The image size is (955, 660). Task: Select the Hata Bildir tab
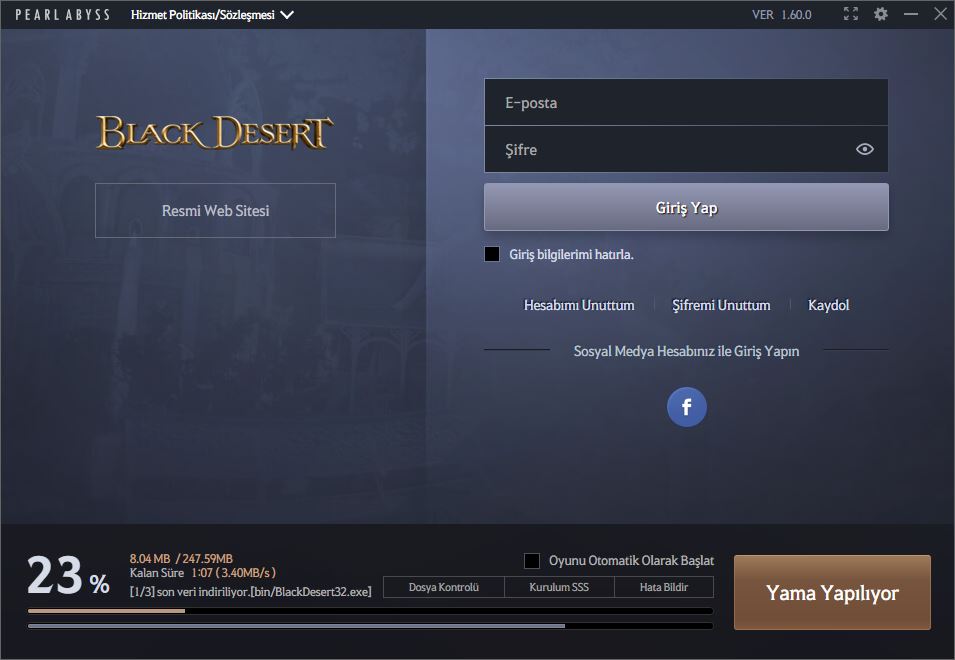coord(664,587)
